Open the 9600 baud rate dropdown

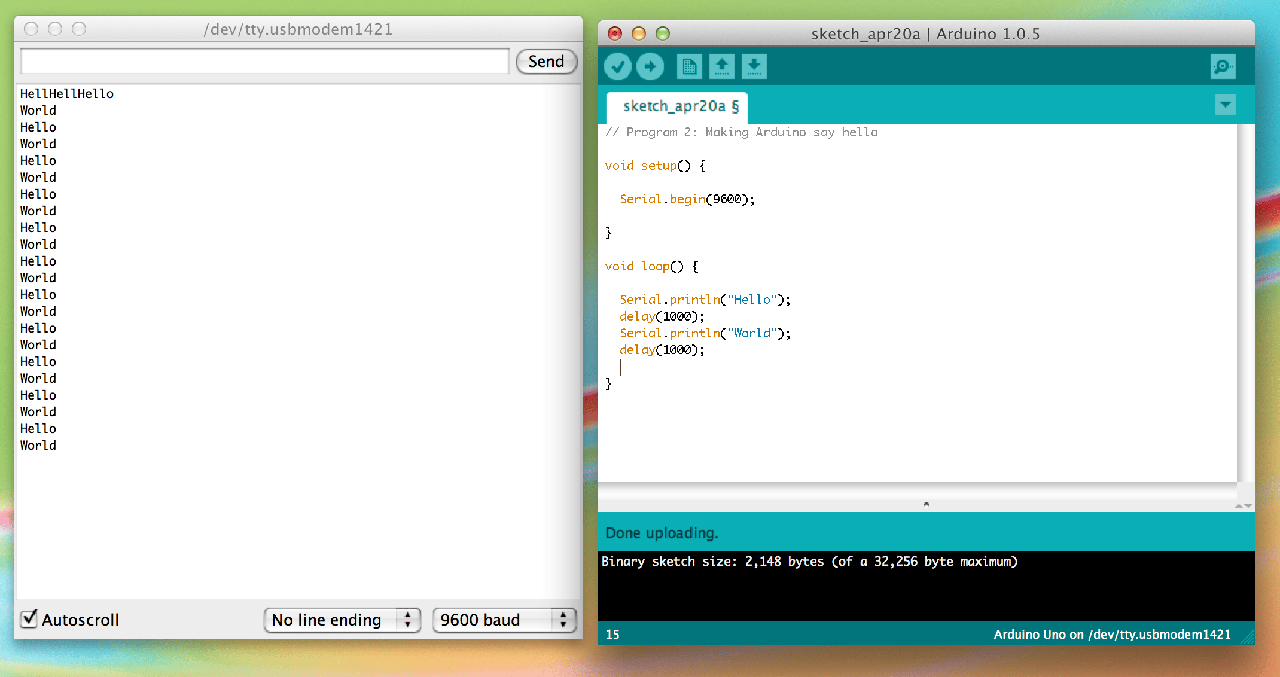505,620
